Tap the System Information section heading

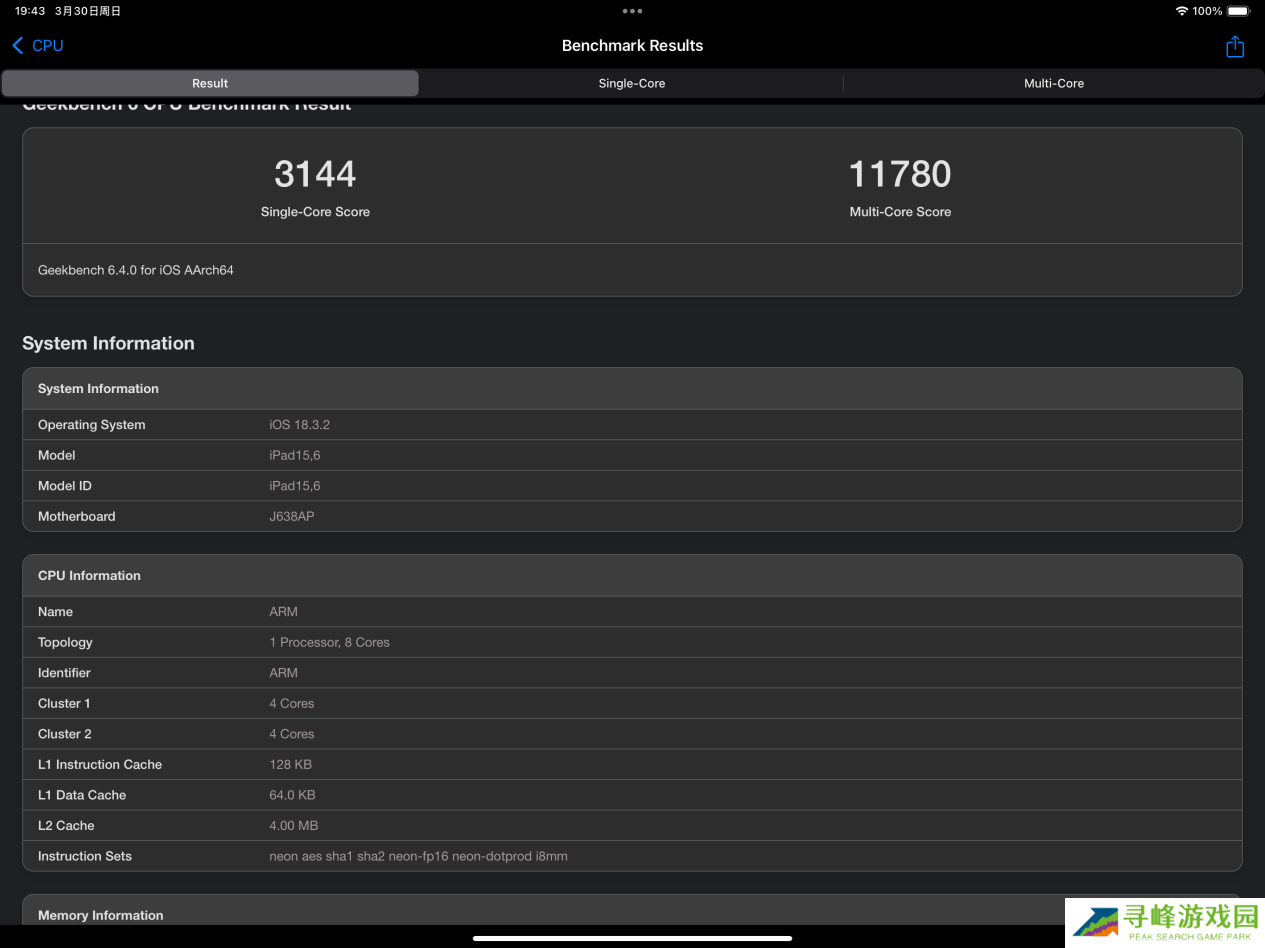click(108, 343)
